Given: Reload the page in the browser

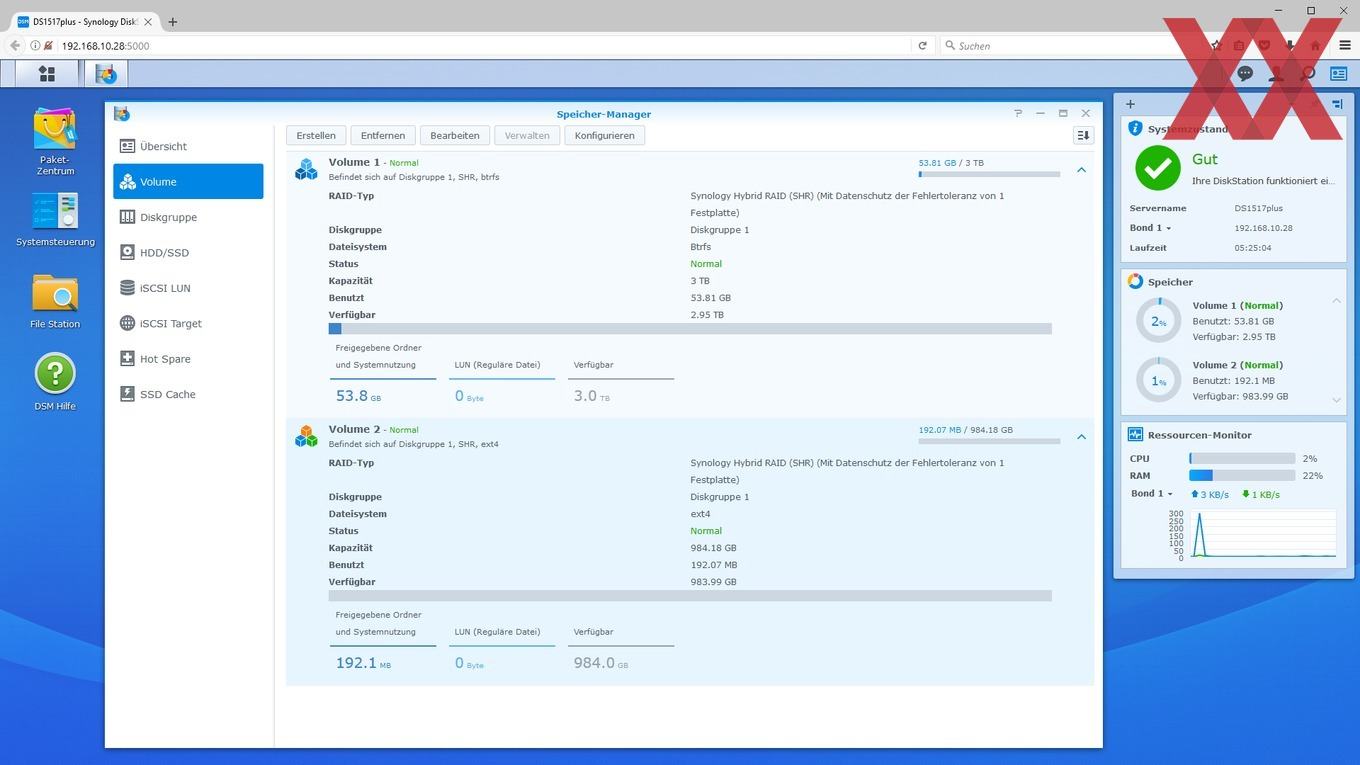Looking at the screenshot, I should (922, 45).
